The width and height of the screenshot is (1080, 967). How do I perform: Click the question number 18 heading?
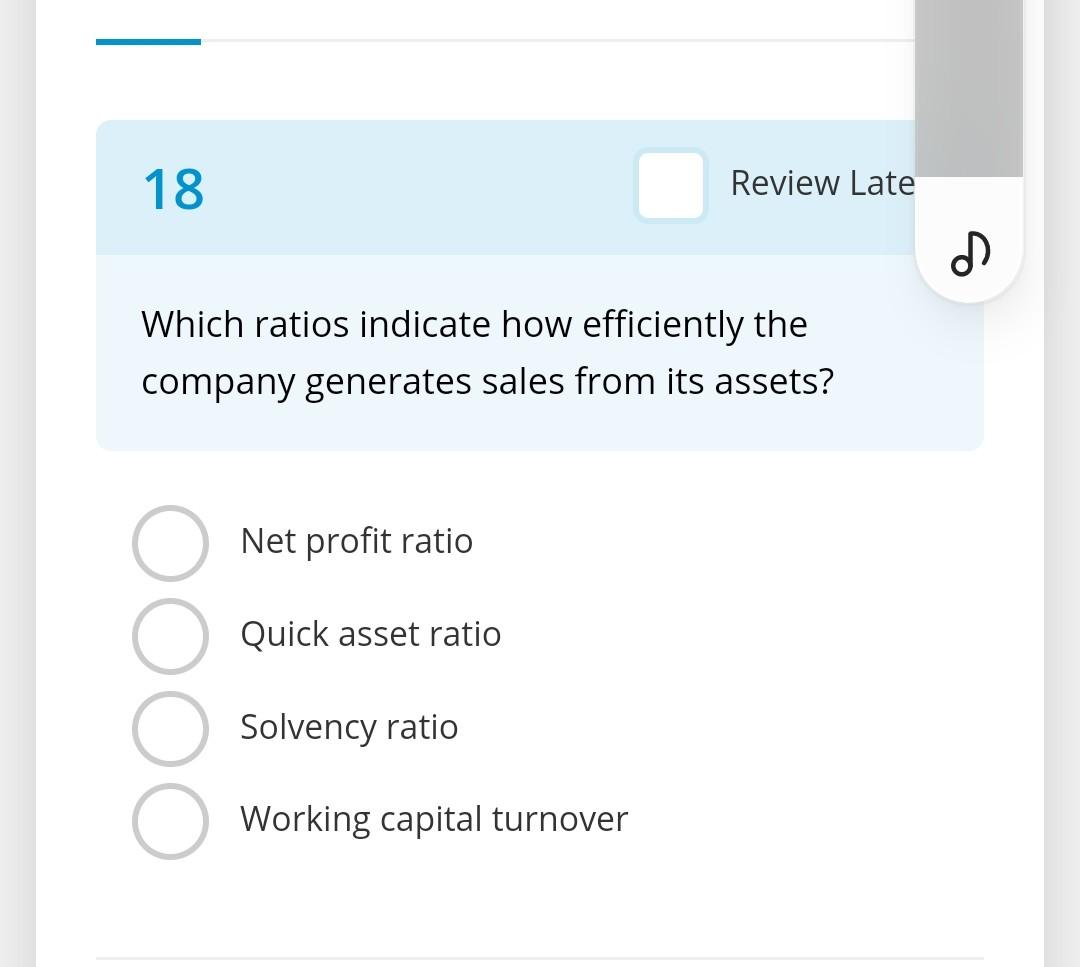pos(174,189)
